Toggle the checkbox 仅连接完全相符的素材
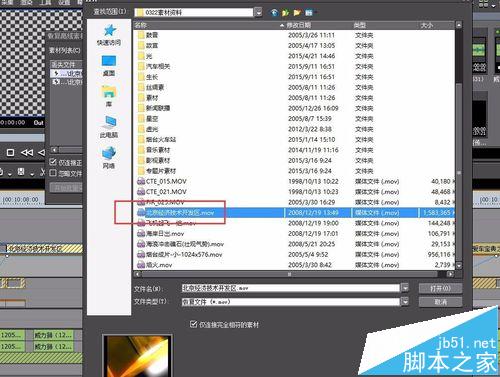 pyautogui.click(x=193, y=324)
